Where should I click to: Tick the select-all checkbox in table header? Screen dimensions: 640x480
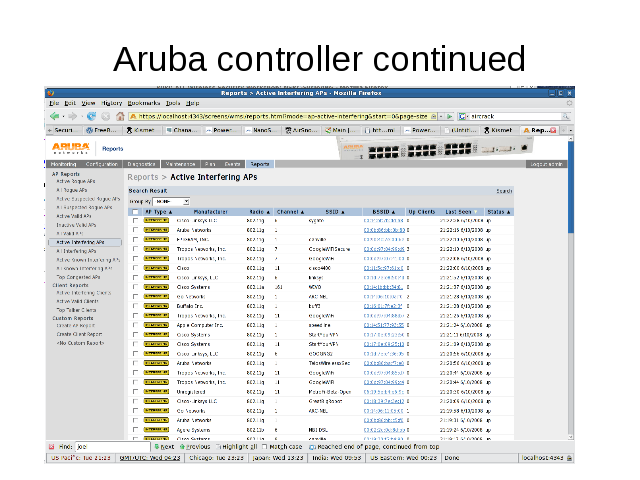pos(136,212)
